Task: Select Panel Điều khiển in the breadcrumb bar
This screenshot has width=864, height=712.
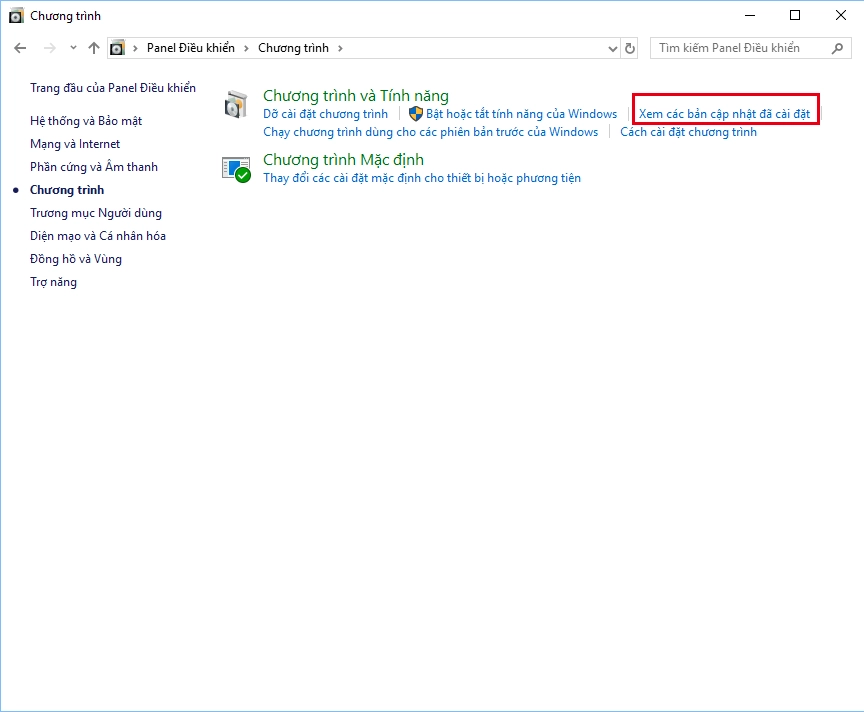Action: pyautogui.click(x=192, y=47)
